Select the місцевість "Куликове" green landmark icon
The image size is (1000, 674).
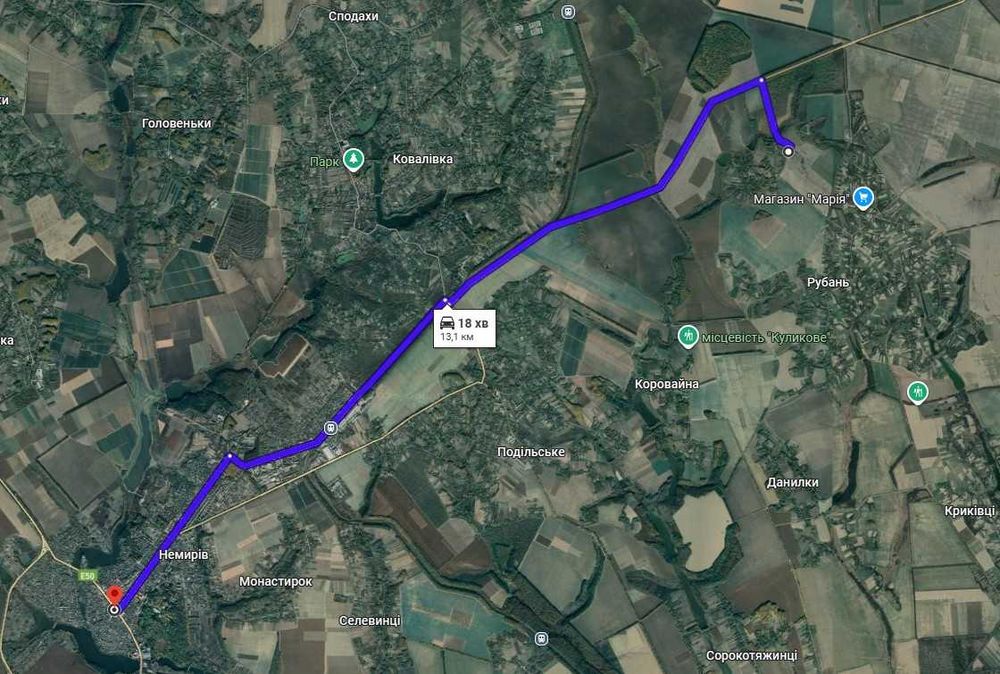tap(688, 335)
